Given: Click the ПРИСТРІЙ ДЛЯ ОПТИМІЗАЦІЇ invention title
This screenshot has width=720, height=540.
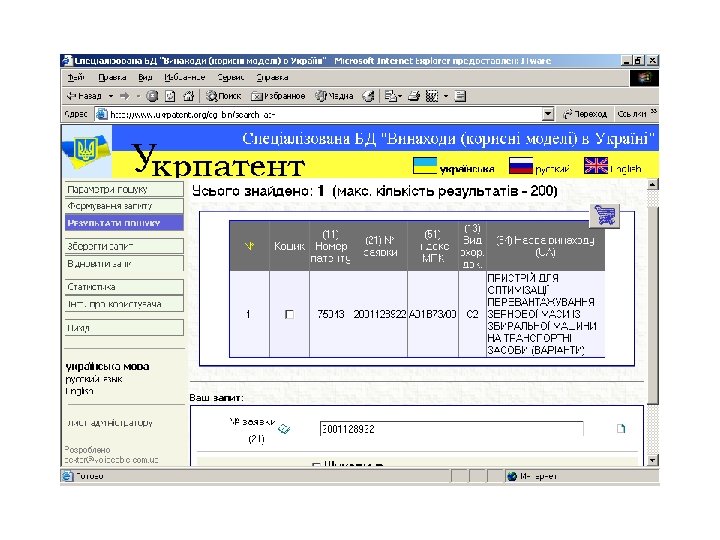Looking at the screenshot, I should 542,314.
